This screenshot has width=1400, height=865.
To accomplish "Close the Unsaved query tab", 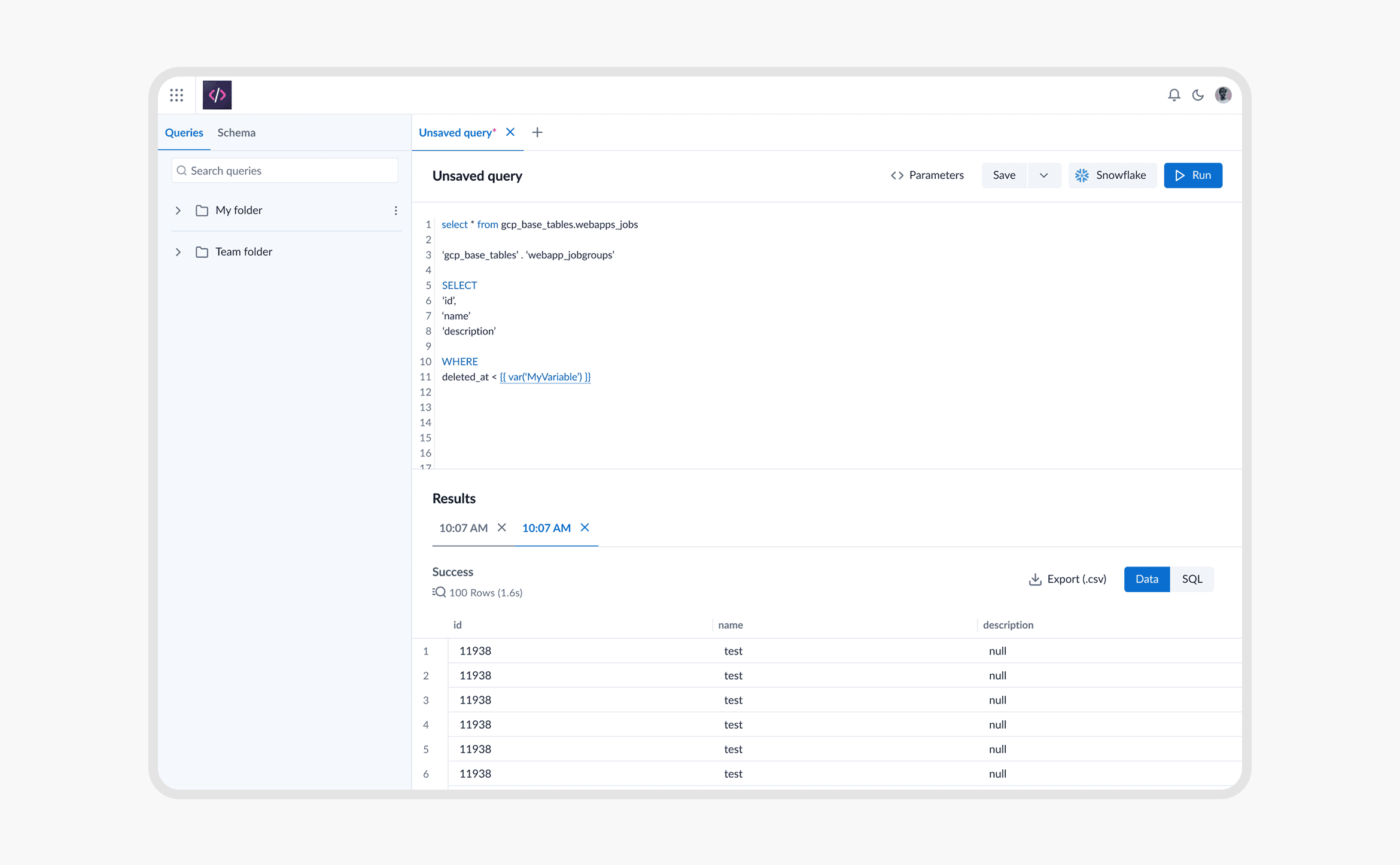I will (x=510, y=132).
